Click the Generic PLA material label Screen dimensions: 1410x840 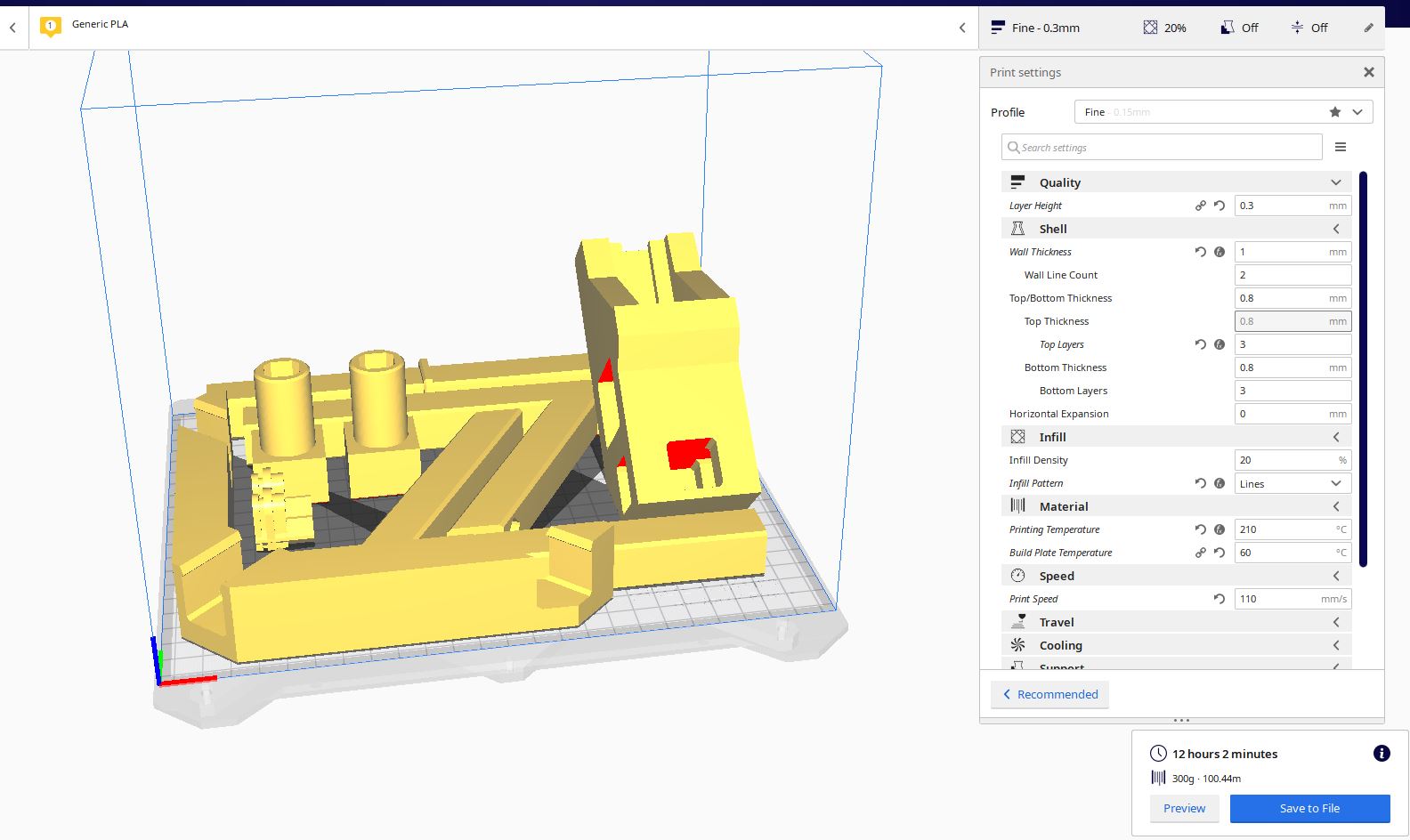click(x=100, y=24)
